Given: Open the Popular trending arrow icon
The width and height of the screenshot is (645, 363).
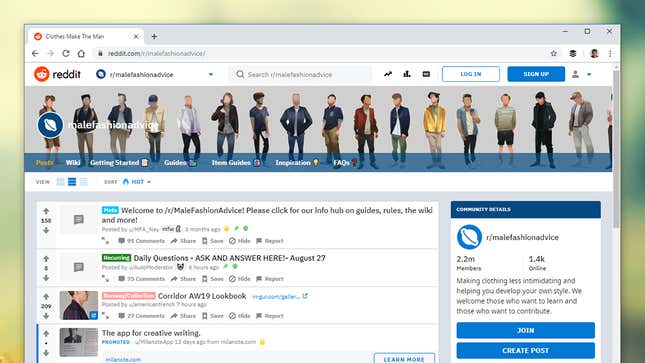Looking at the screenshot, I should tap(388, 74).
